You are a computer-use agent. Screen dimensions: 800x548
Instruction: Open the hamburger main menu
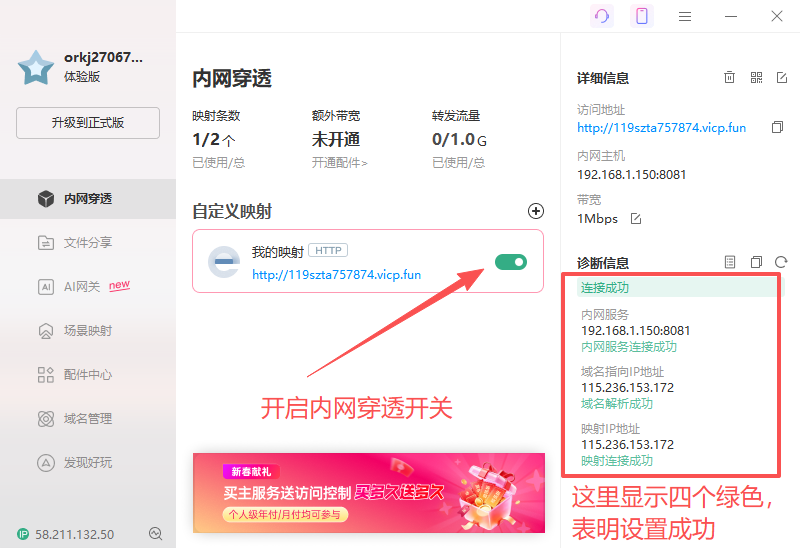point(685,16)
